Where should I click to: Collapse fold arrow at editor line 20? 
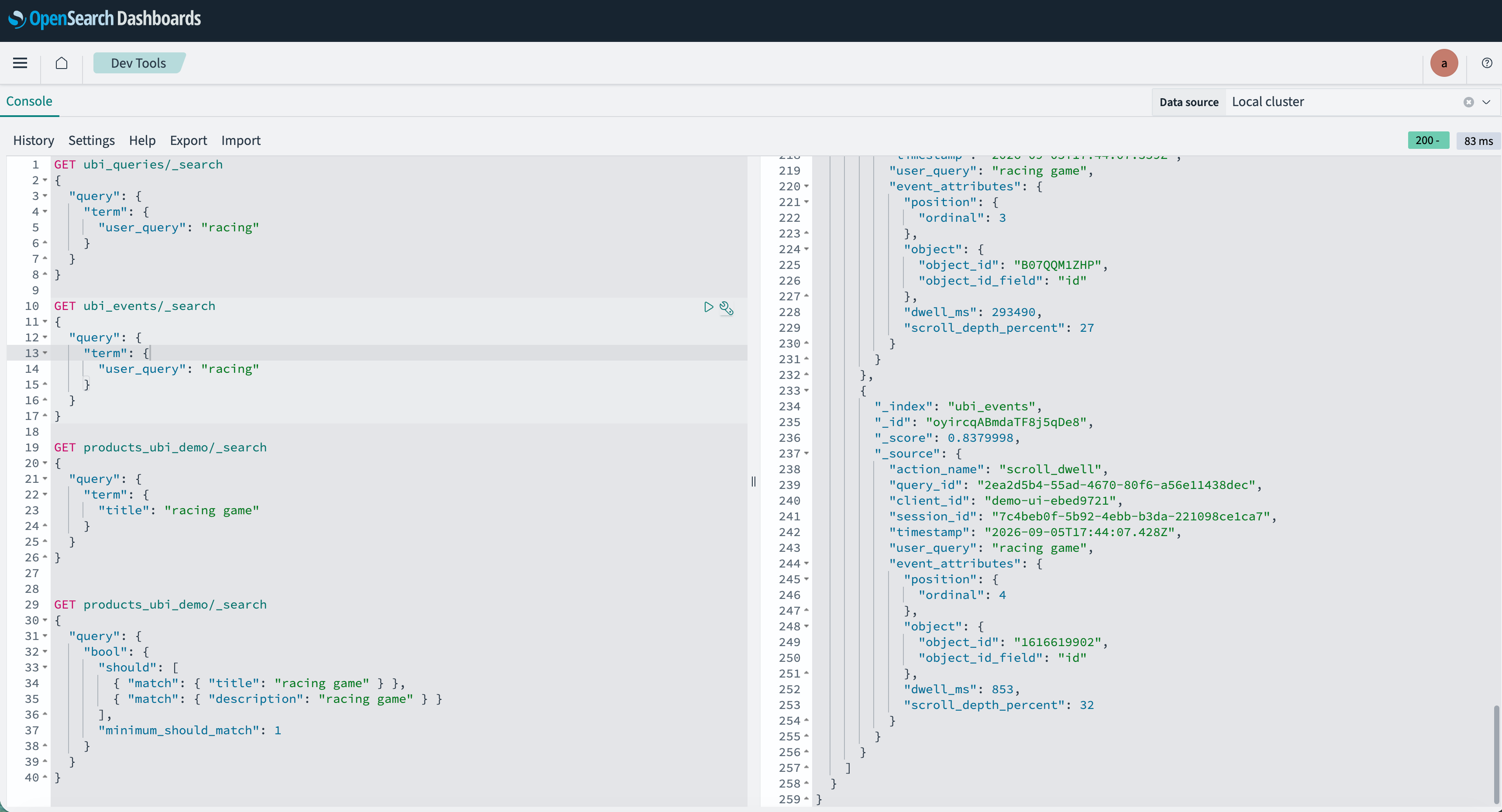pyautogui.click(x=45, y=464)
